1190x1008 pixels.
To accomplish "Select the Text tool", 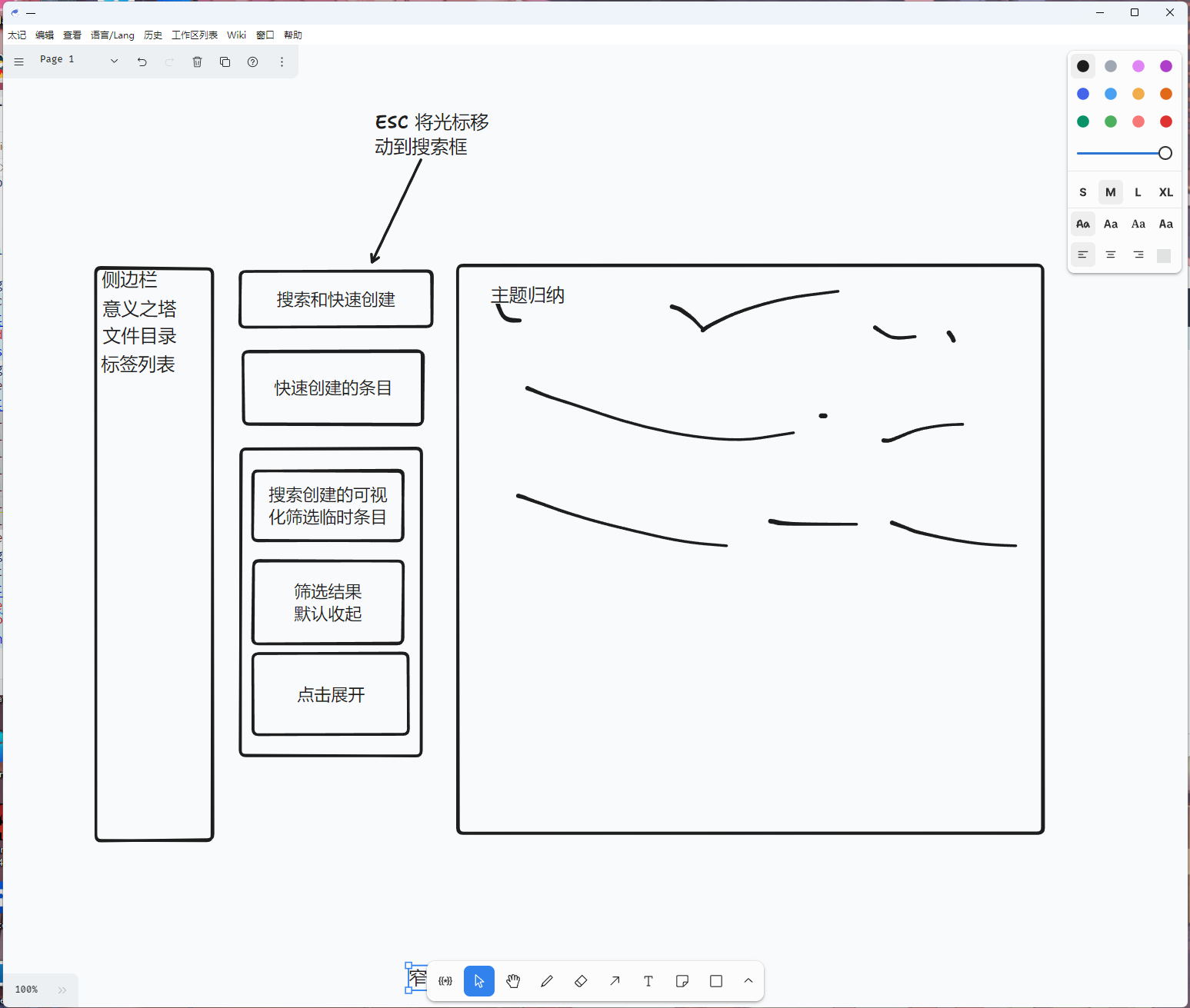I will [648, 981].
